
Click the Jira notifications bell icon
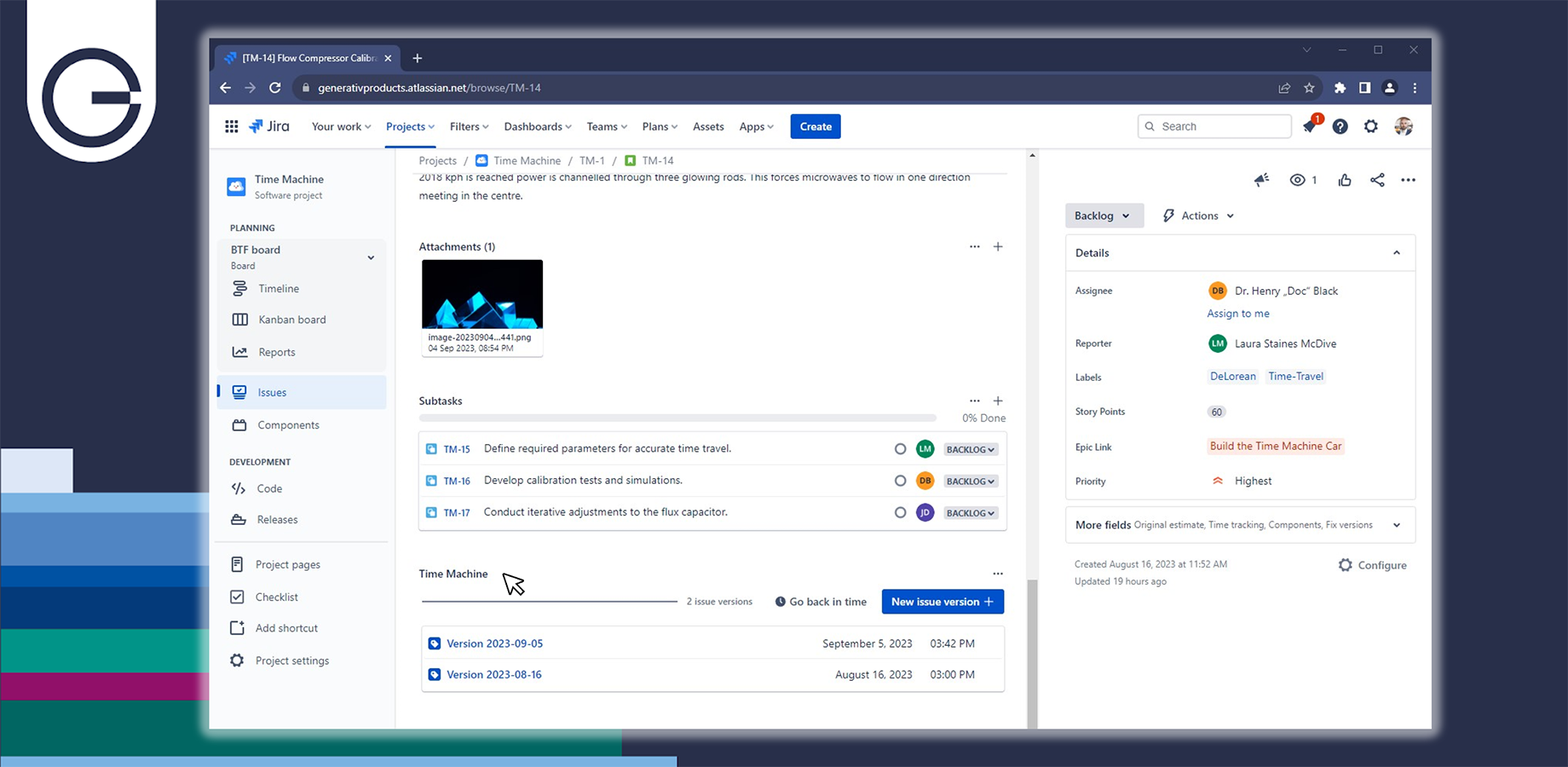1310,127
